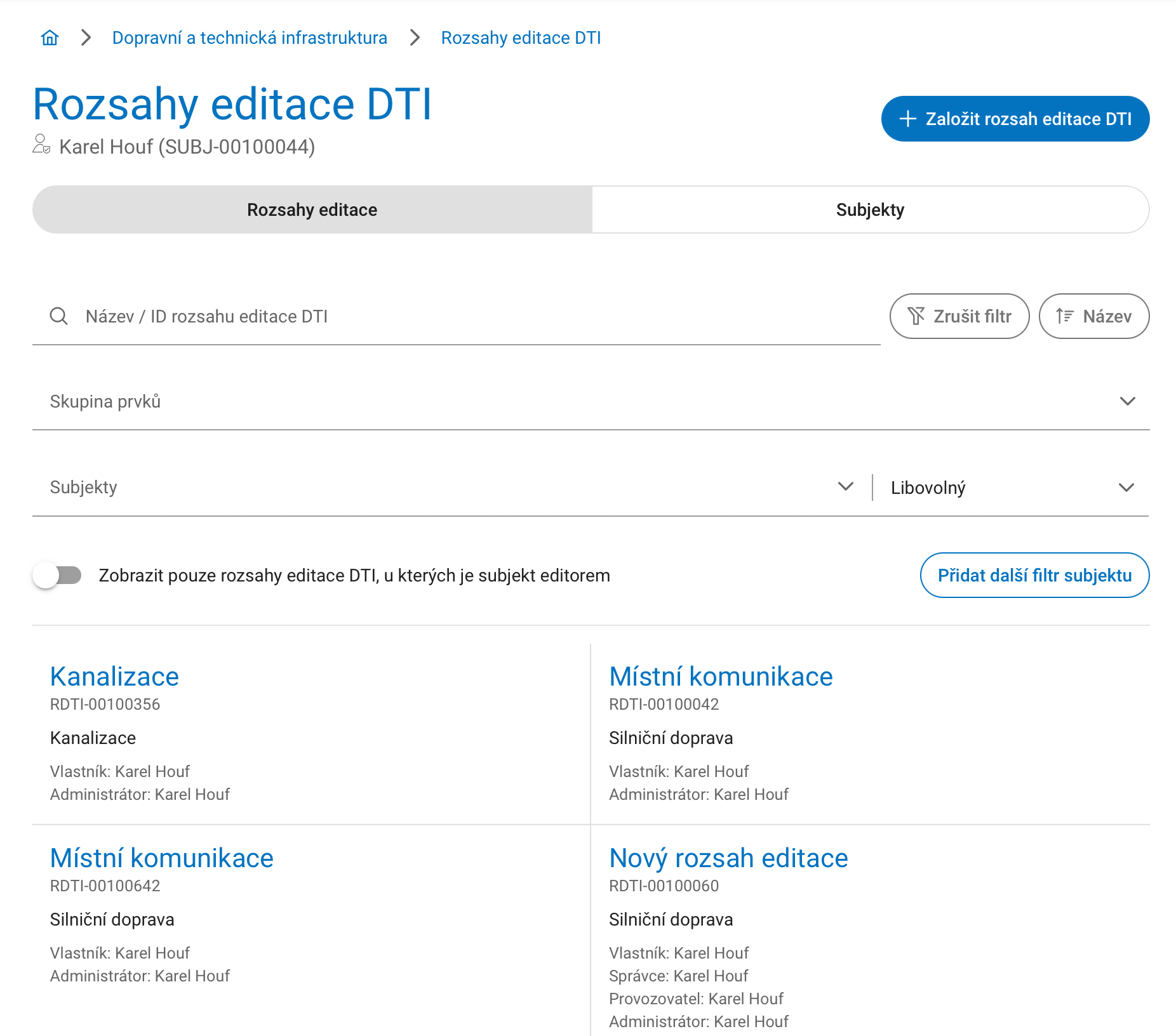The width and height of the screenshot is (1176, 1036).
Task: Open Místní komunikace RDTI-00100042 link
Action: 721,677
